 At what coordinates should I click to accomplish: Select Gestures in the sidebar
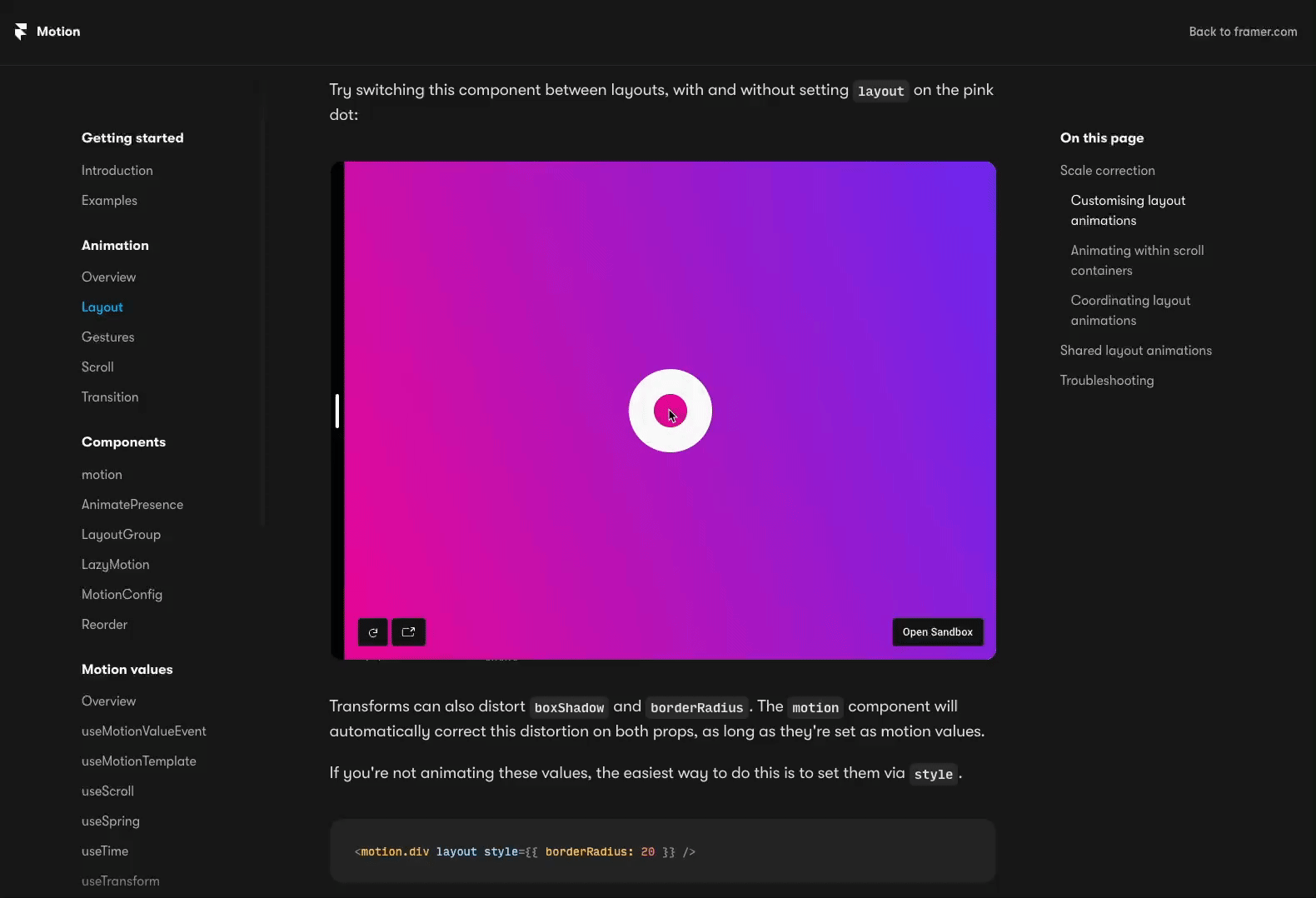click(107, 337)
